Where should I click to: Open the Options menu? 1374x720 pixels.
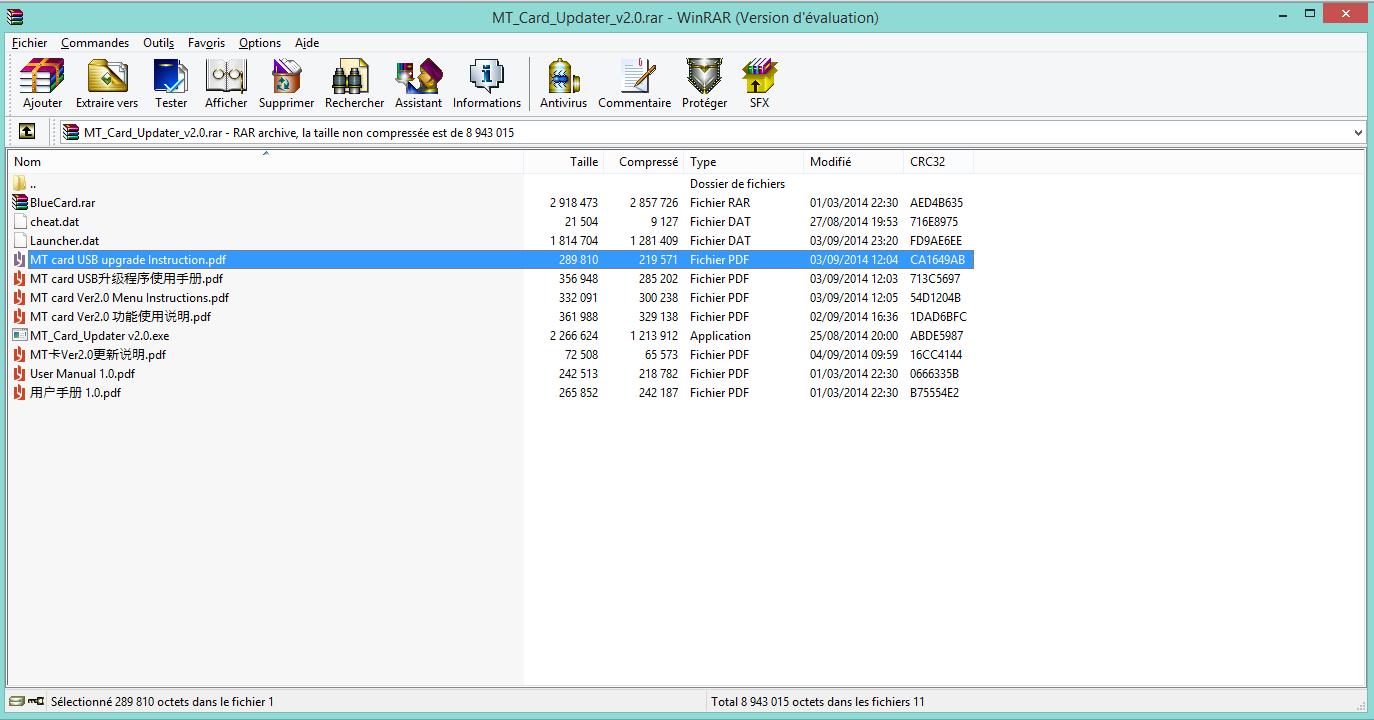[x=260, y=43]
